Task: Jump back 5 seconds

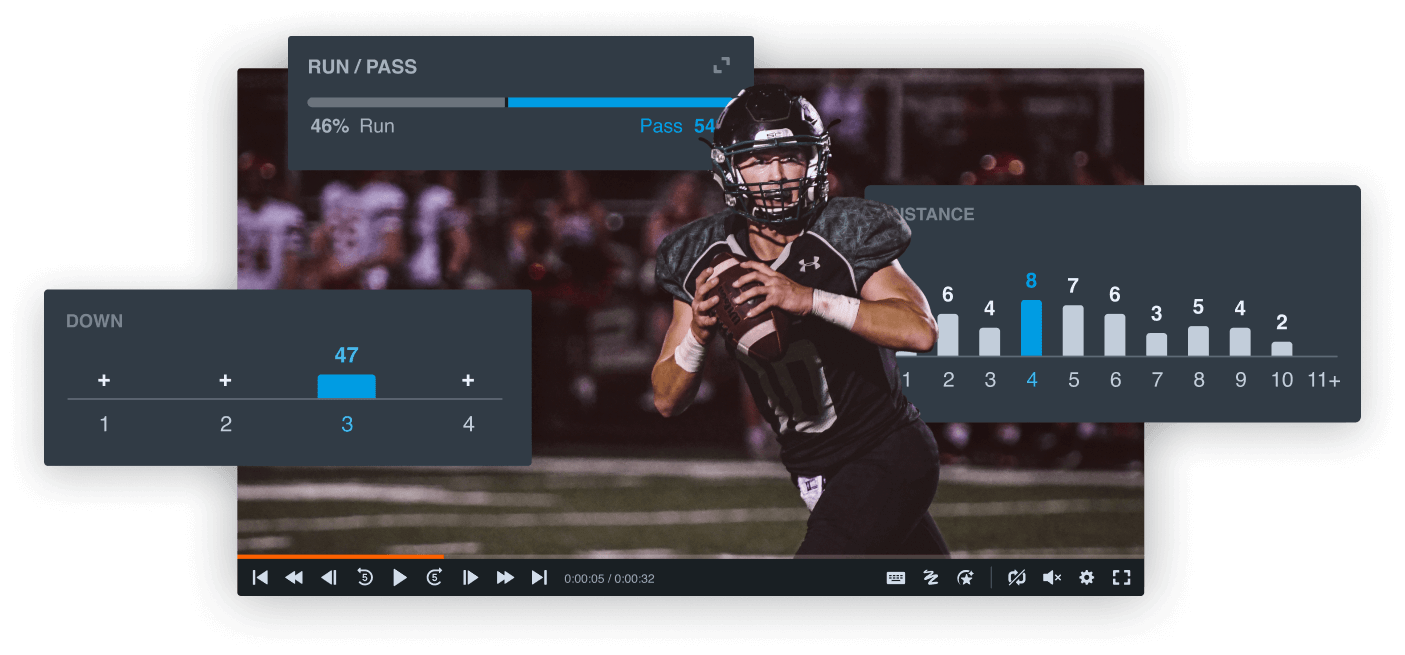Action: tap(365, 578)
